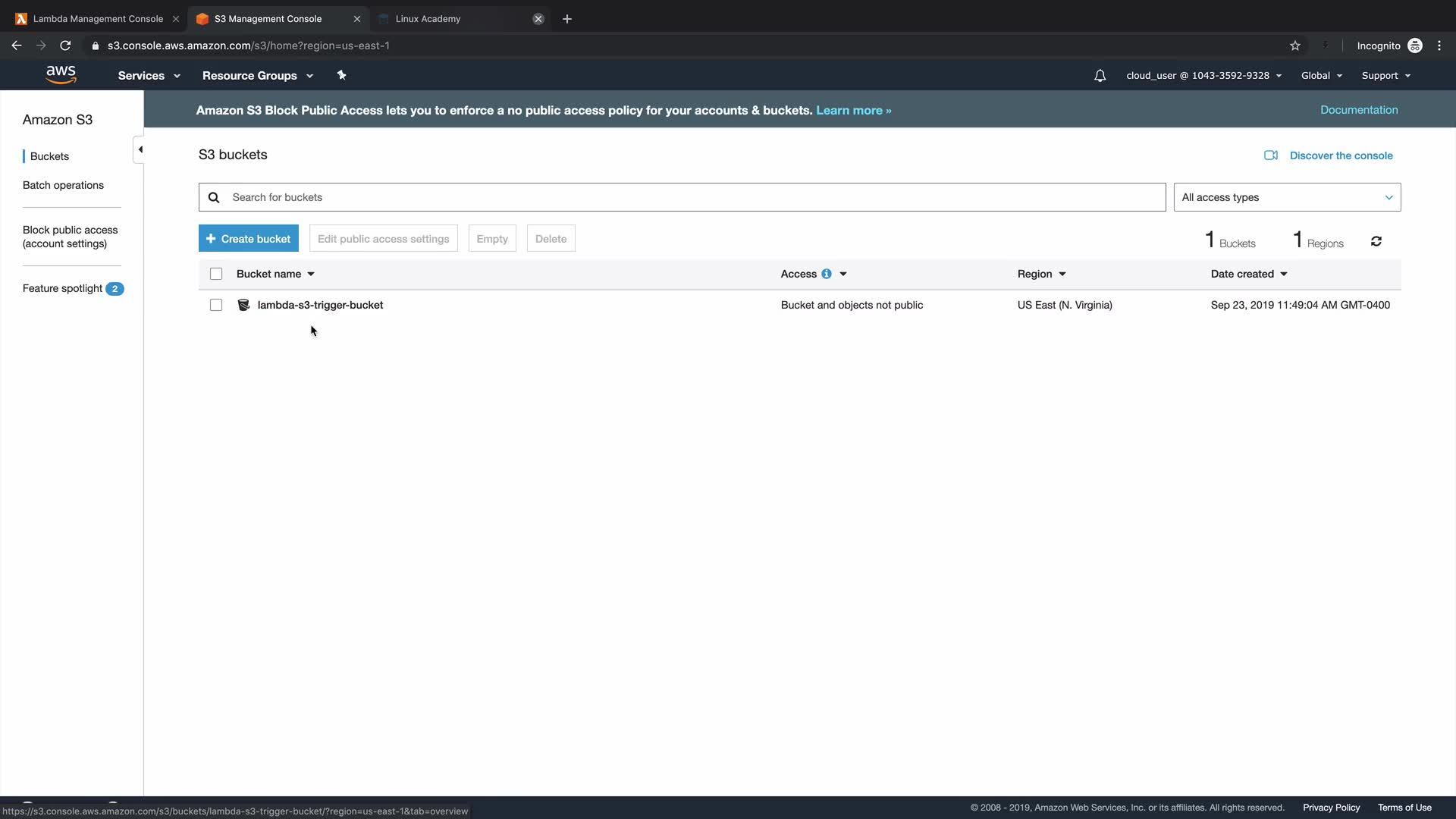Click the refresh buckets icon
The height and width of the screenshot is (819, 1456).
pyautogui.click(x=1376, y=241)
